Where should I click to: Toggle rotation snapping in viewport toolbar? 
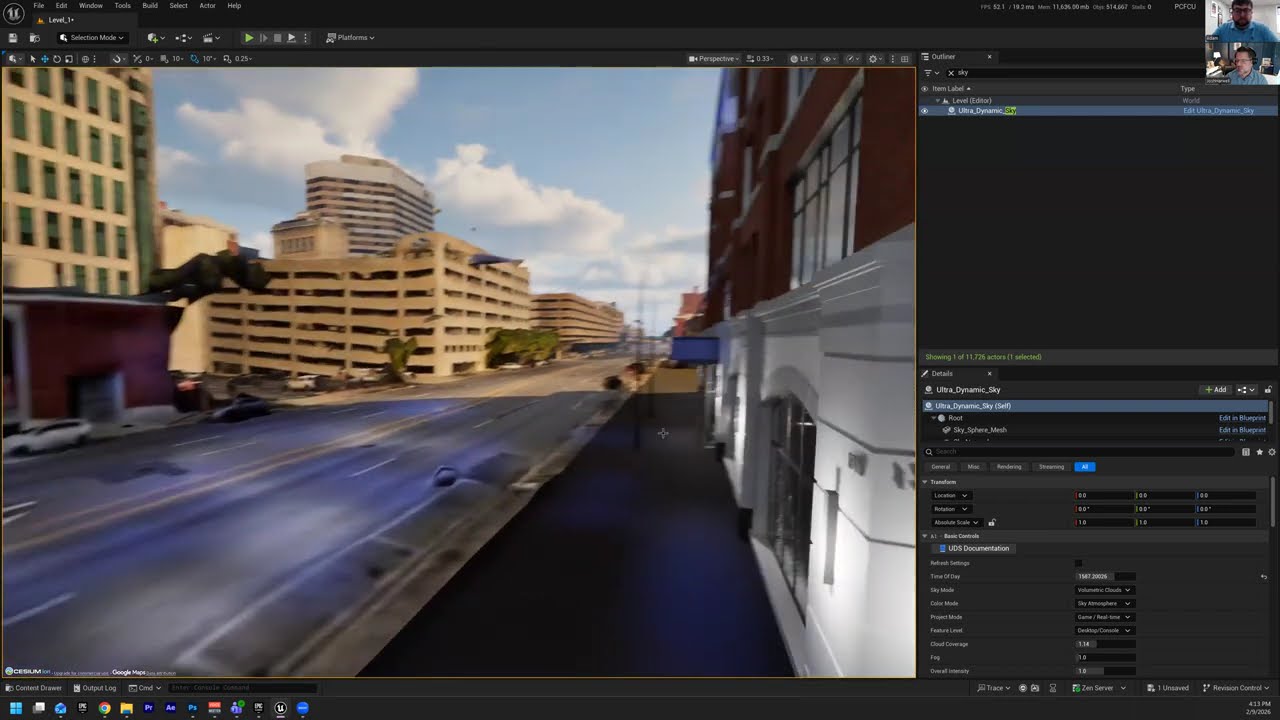point(195,59)
